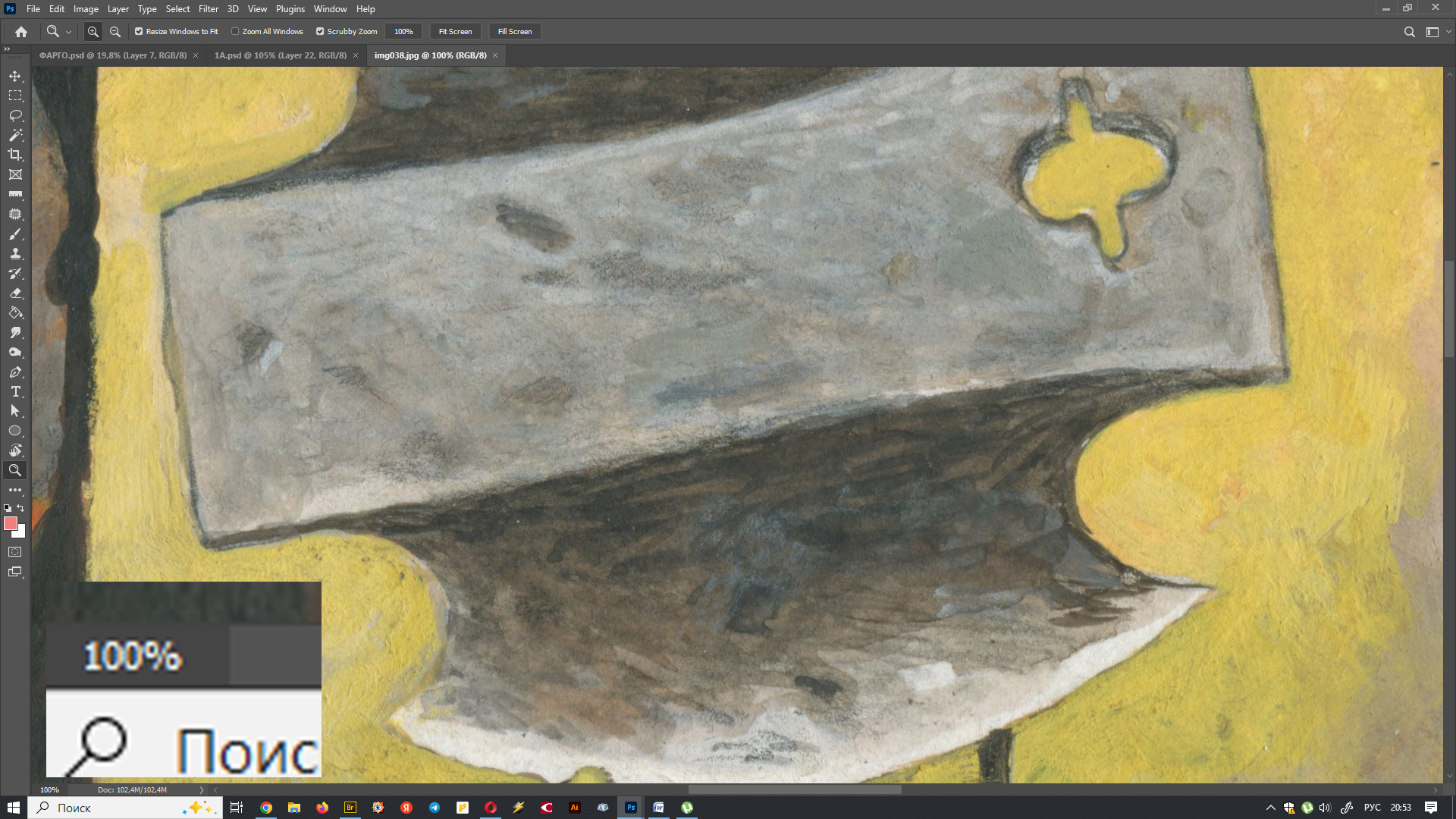Enable Zoom All Windows checkbox
Screen dimensions: 1456x819
pos(235,32)
